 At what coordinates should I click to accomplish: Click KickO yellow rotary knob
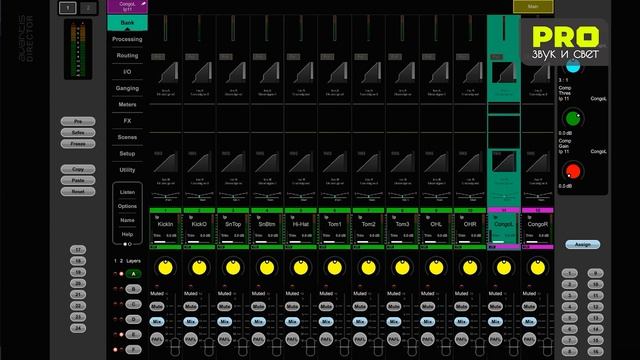click(199, 268)
